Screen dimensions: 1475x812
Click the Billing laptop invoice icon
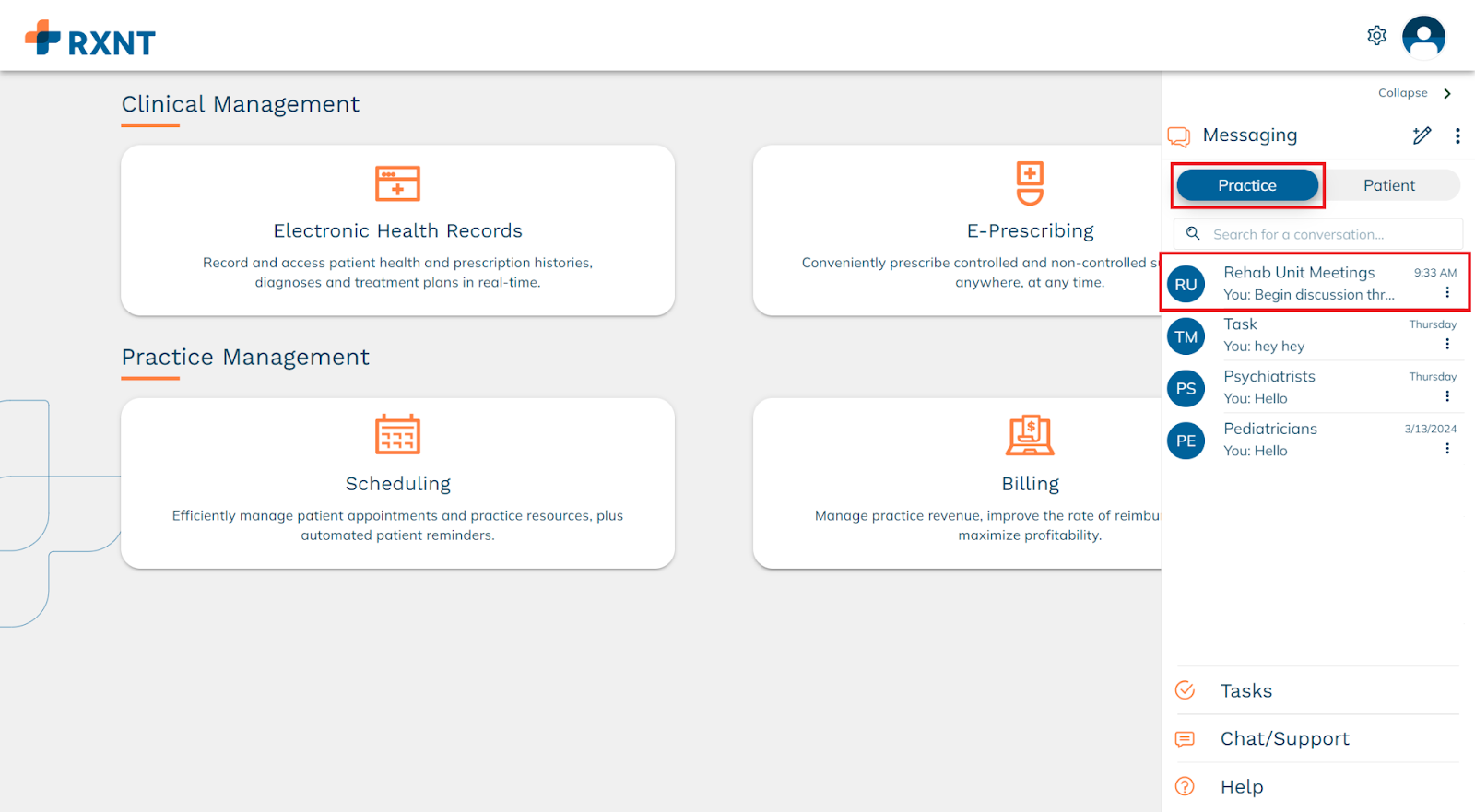pyautogui.click(x=1030, y=435)
